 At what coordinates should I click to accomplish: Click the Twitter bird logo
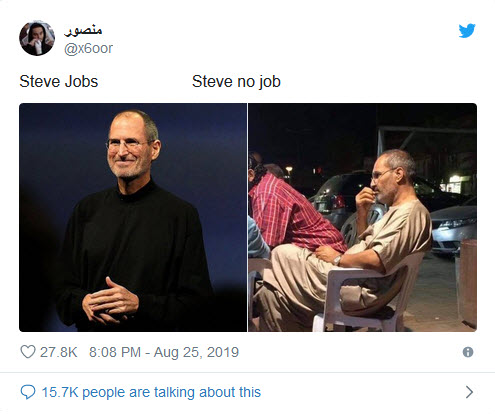pos(467,31)
